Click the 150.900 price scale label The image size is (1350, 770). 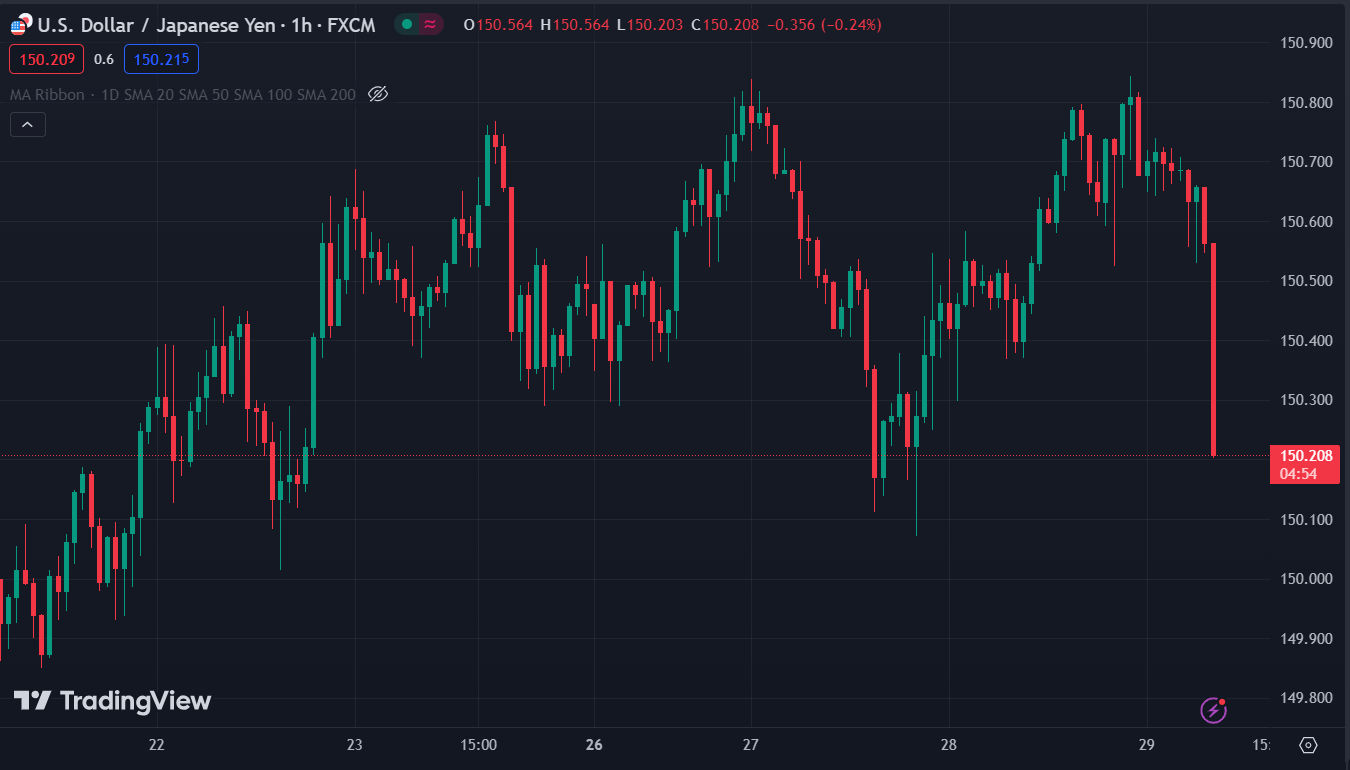[1307, 42]
